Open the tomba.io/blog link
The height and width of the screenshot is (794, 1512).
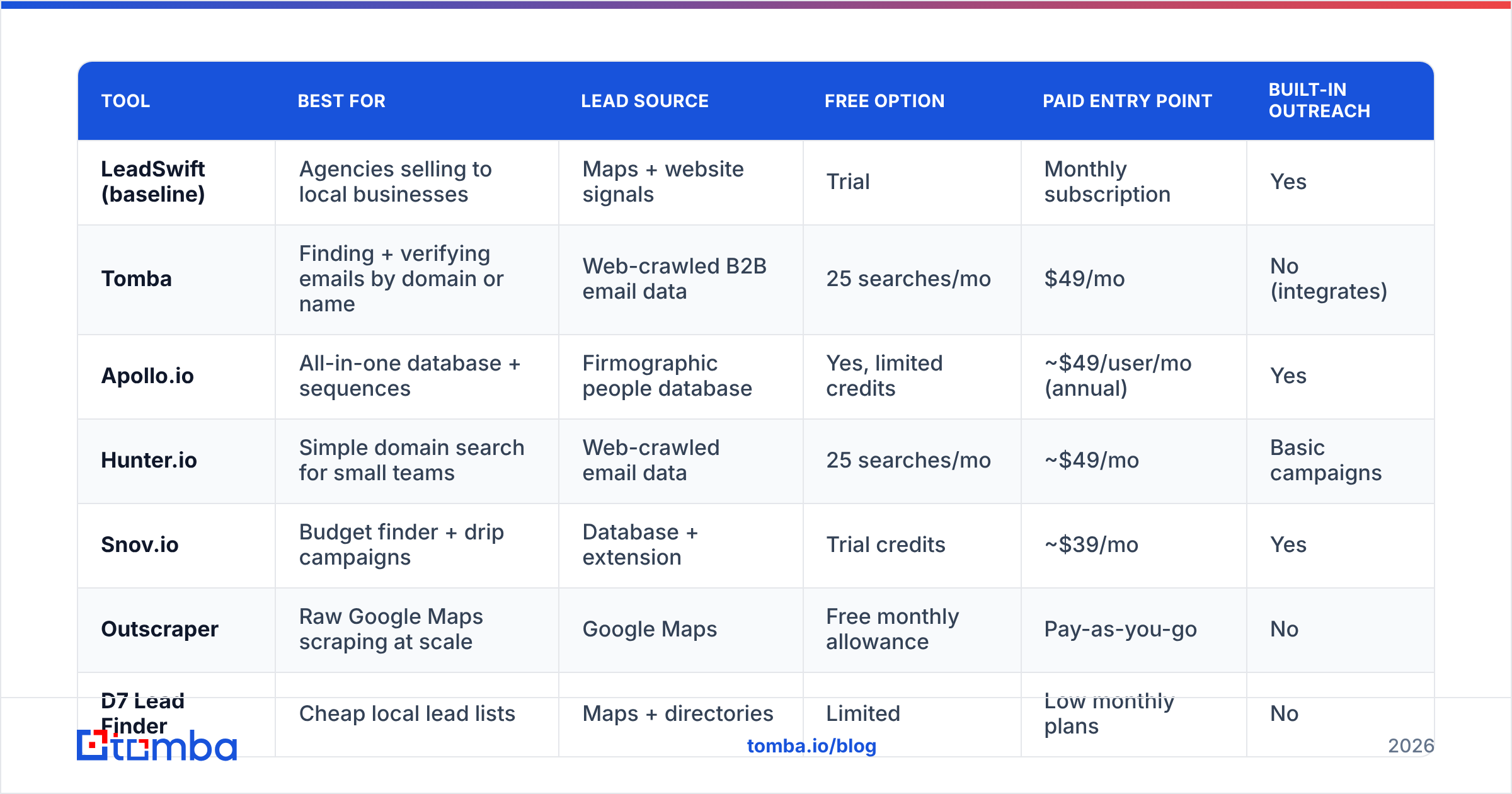[811, 745]
